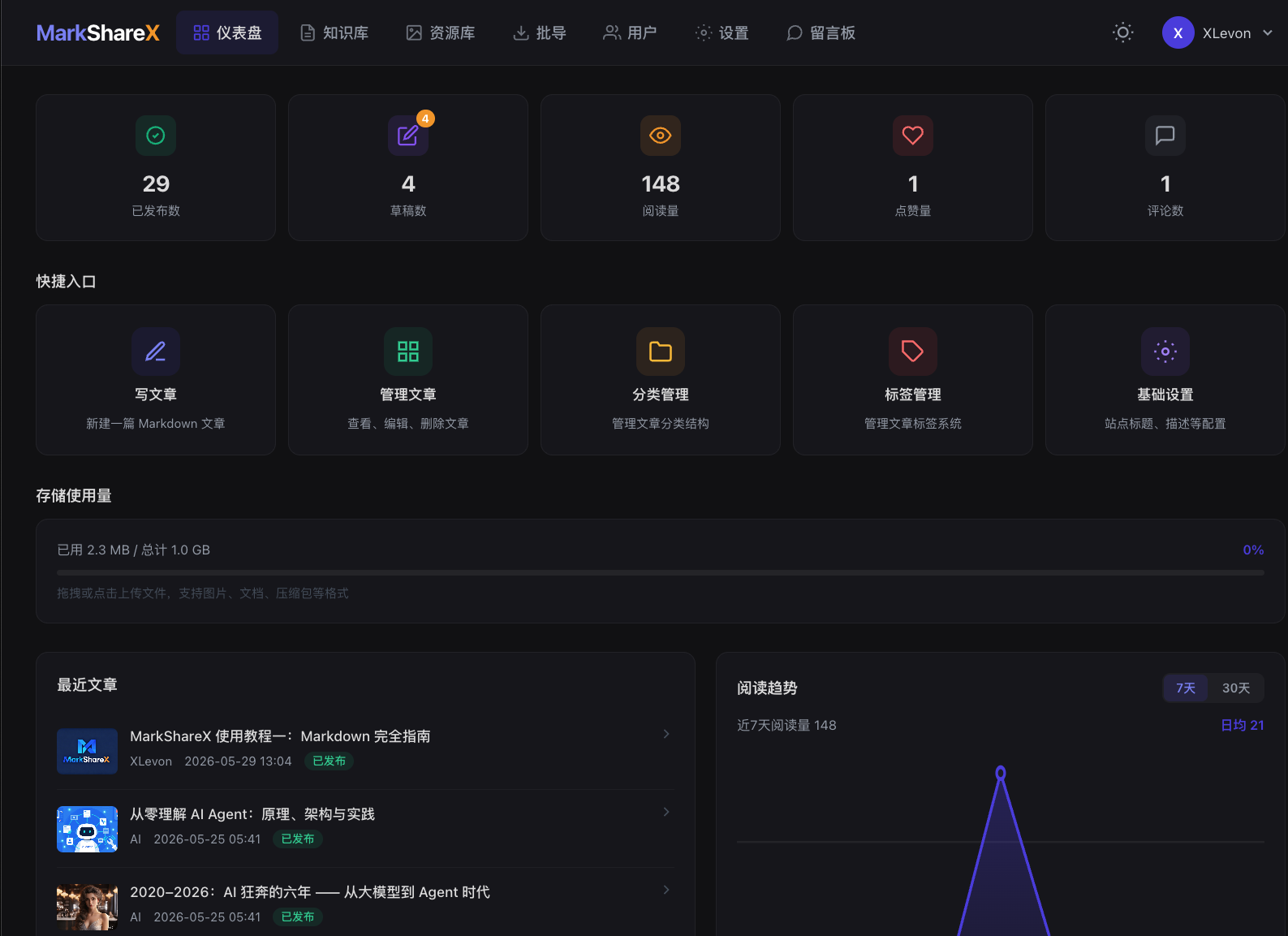Open the 写文章 shortcut title
The image size is (1288, 936).
(156, 395)
